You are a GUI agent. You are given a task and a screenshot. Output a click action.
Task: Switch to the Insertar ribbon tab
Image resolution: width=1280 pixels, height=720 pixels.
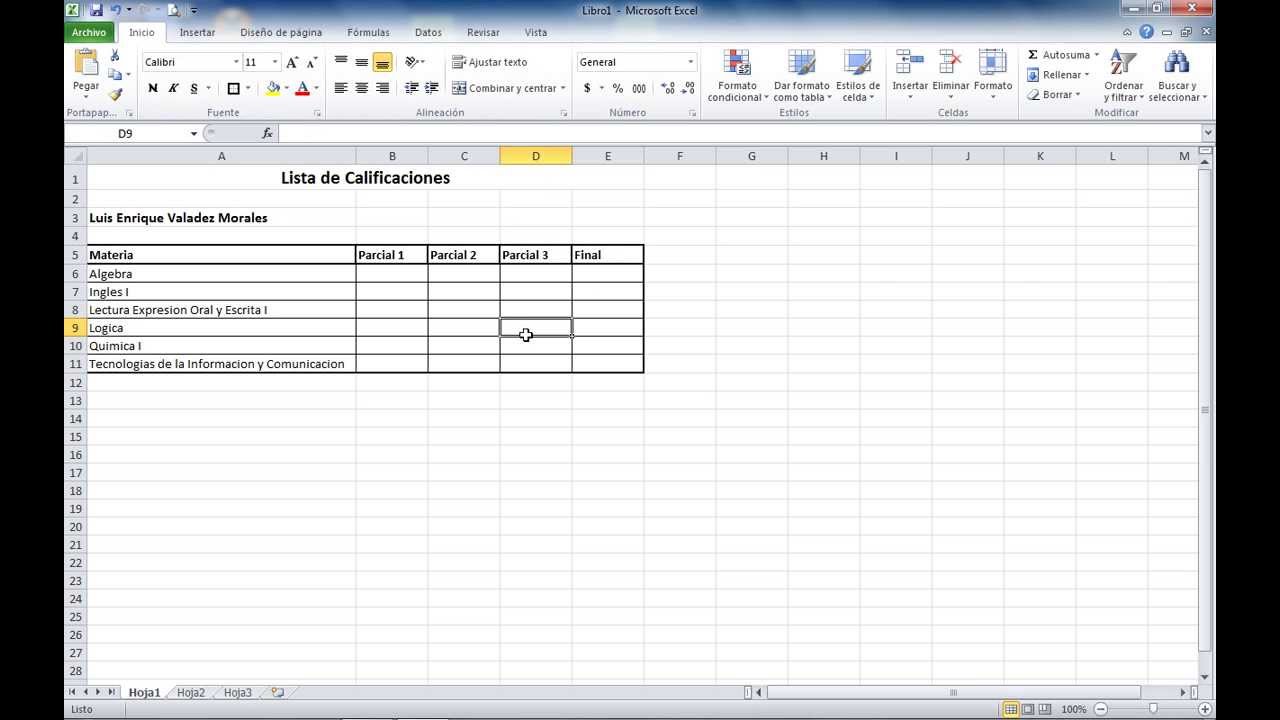(197, 32)
